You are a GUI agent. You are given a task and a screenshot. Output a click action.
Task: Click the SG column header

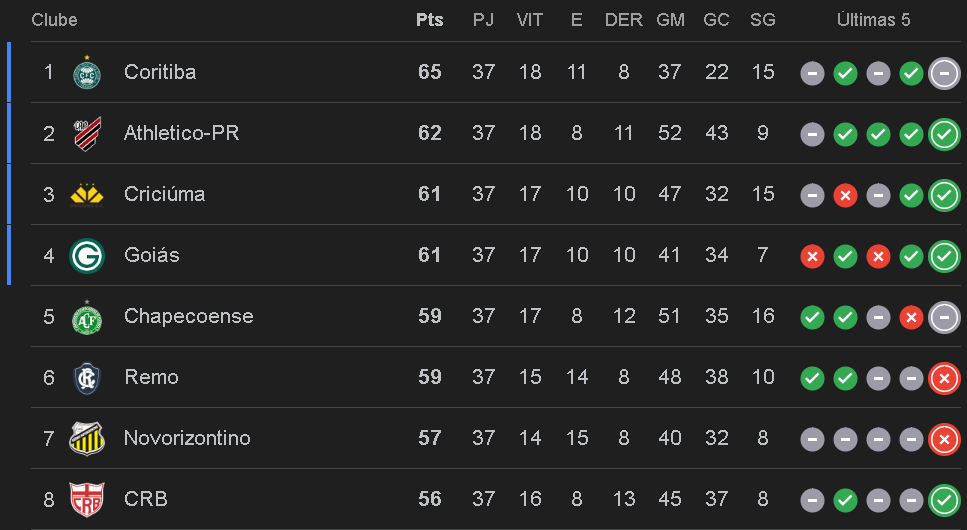click(762, 20)
